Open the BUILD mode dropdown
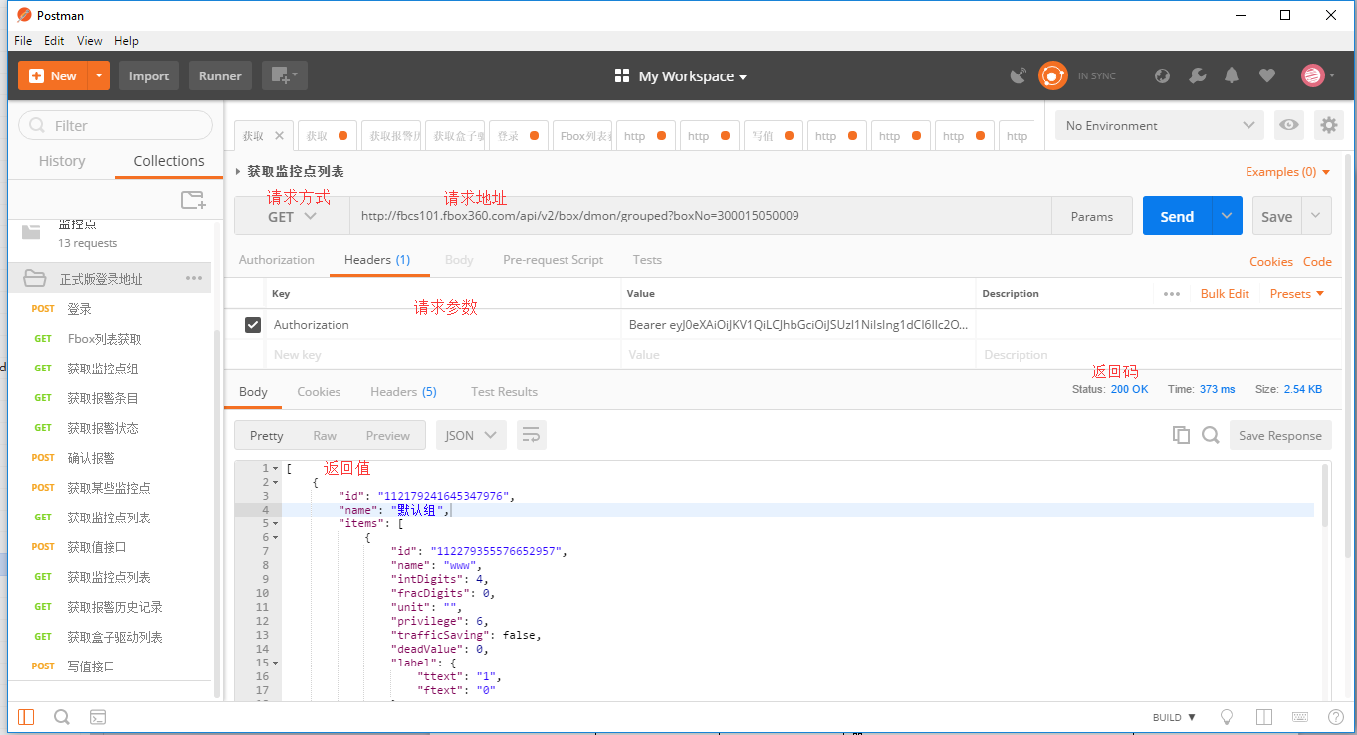This screenshot has width=1357, height=735. [1174, 717]
